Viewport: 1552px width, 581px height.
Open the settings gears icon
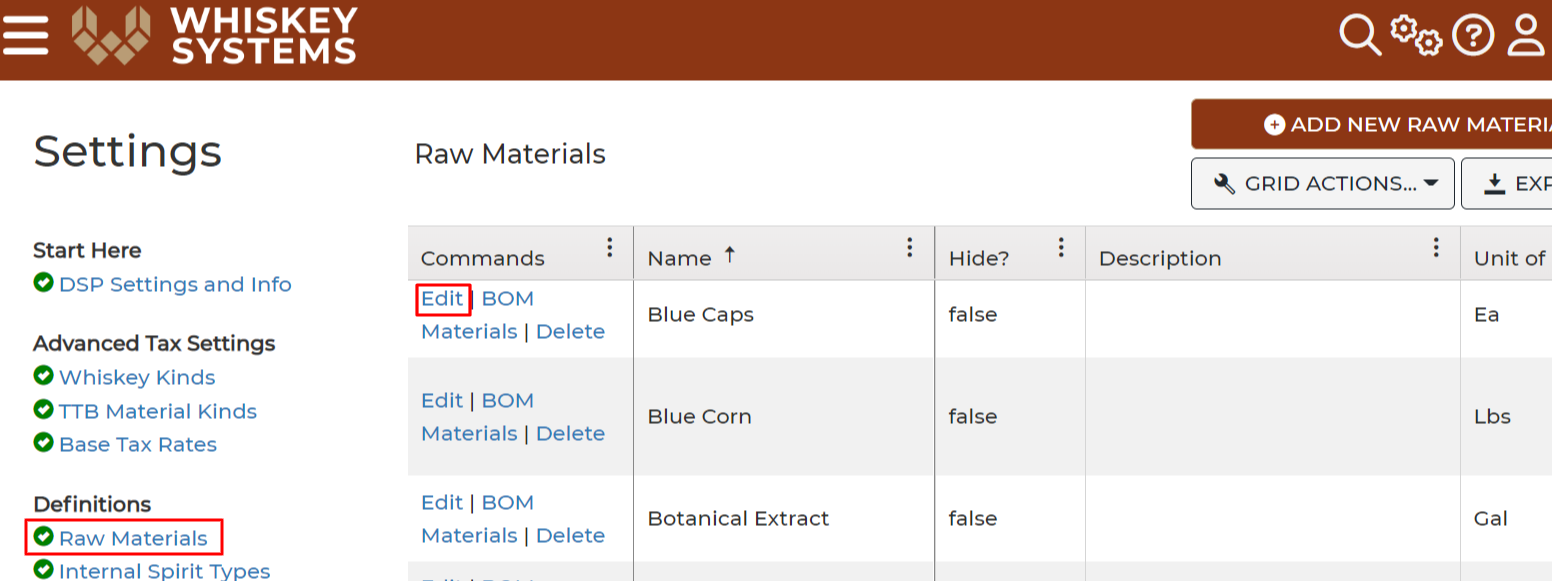(1416, 36)
